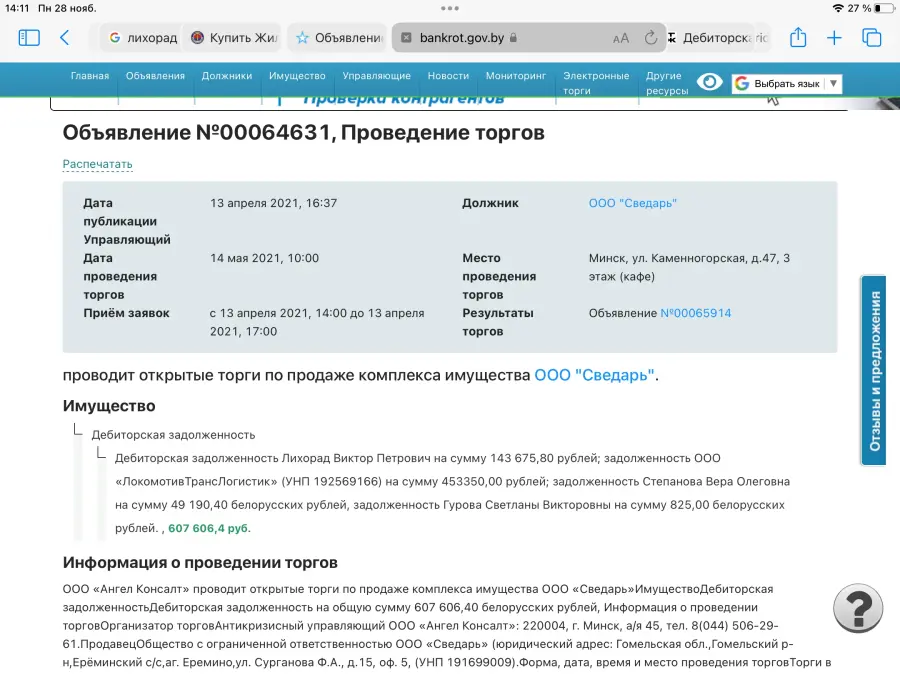Click the Результаты торгов label

498,322
